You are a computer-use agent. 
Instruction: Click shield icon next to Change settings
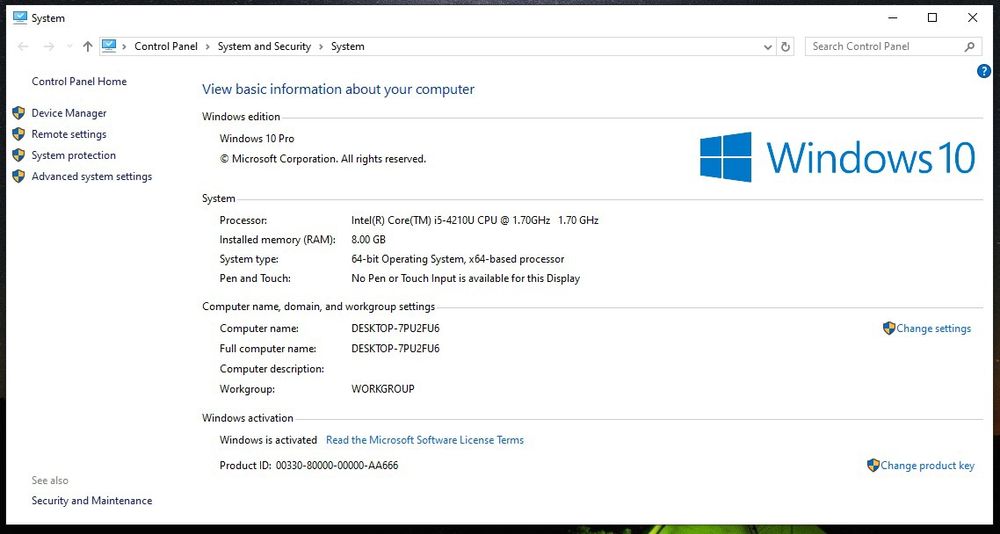tap(889, 329)
